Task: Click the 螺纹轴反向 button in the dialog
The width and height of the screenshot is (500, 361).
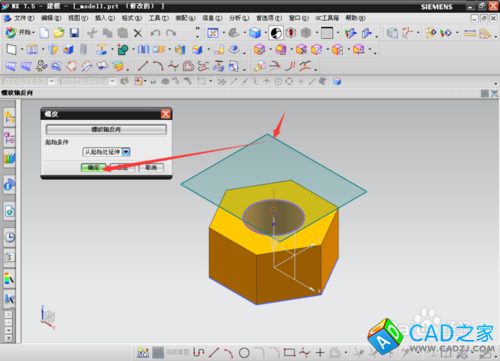Action: coord(106,129)
